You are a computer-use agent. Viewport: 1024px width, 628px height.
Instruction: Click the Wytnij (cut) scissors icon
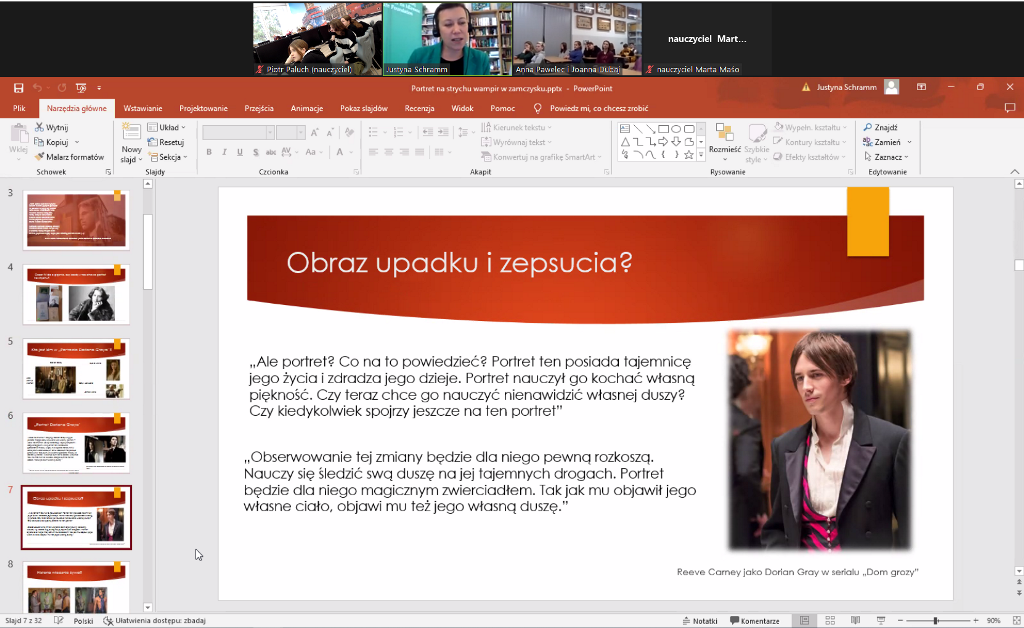[x=39, y=128]
